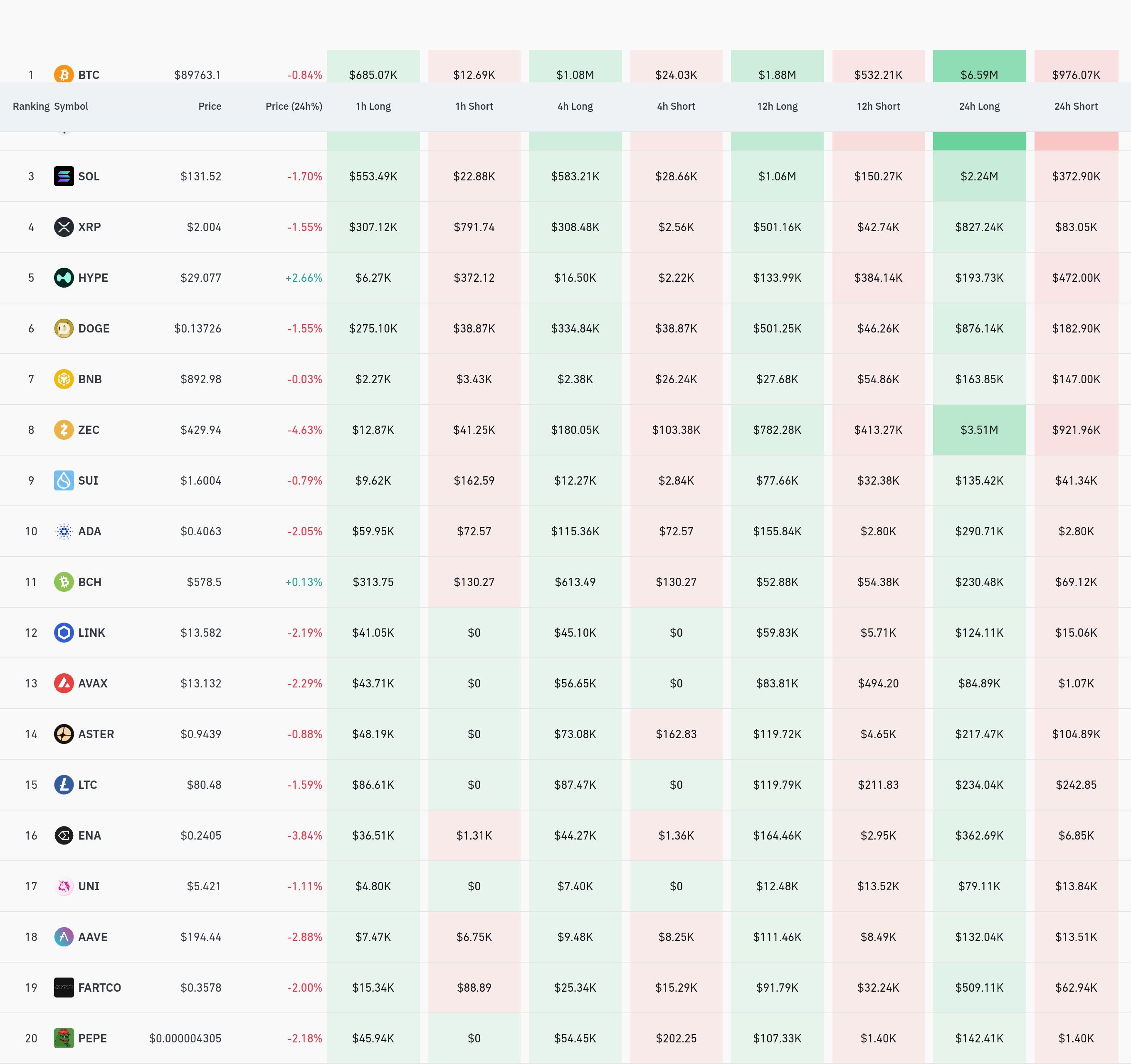Screen dimensions: 1131x1064
Task: Click the Dogecoin DOGE icon
Action: pos(64,328)
